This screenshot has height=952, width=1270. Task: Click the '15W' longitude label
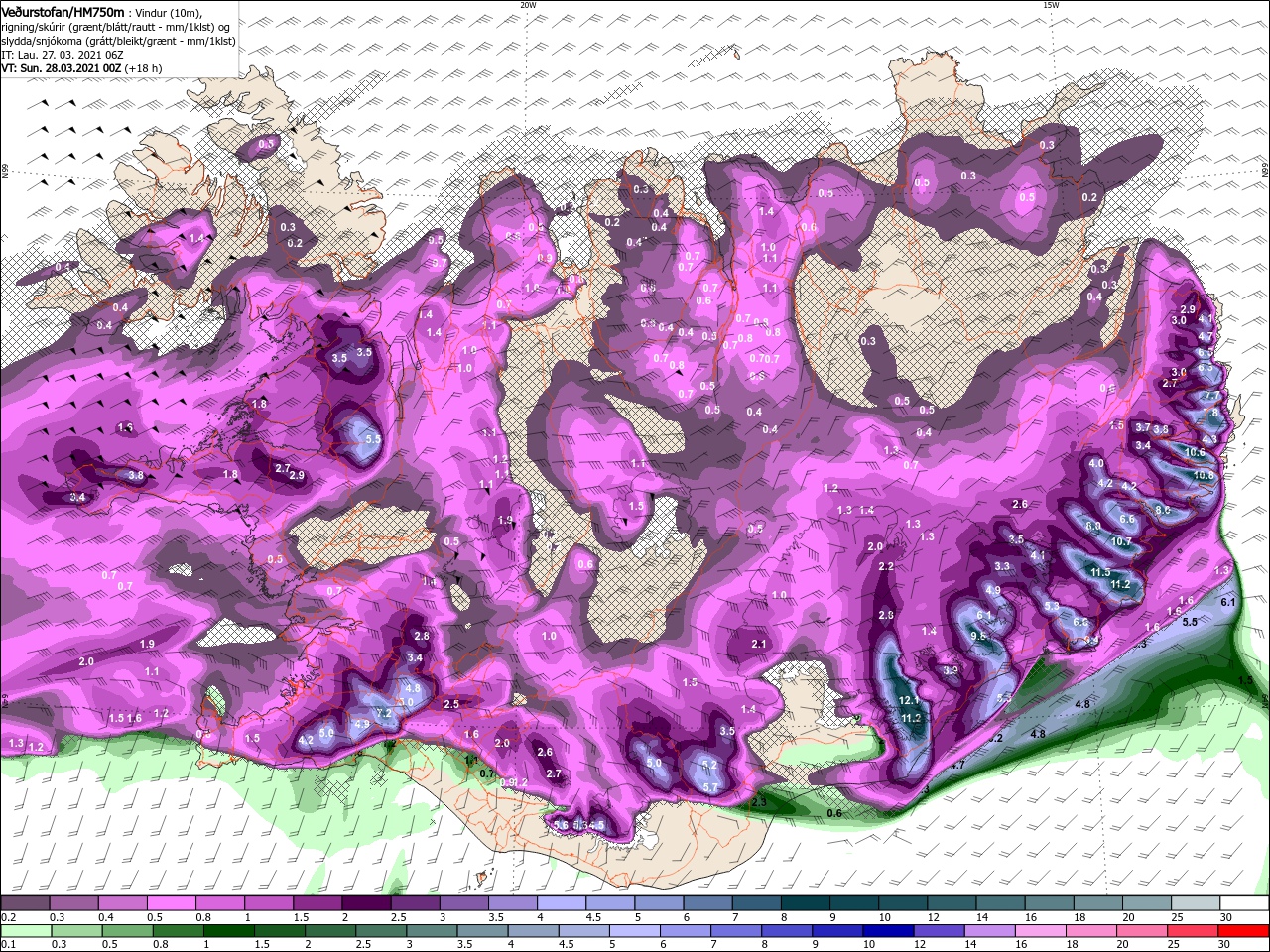[1051, 5]
